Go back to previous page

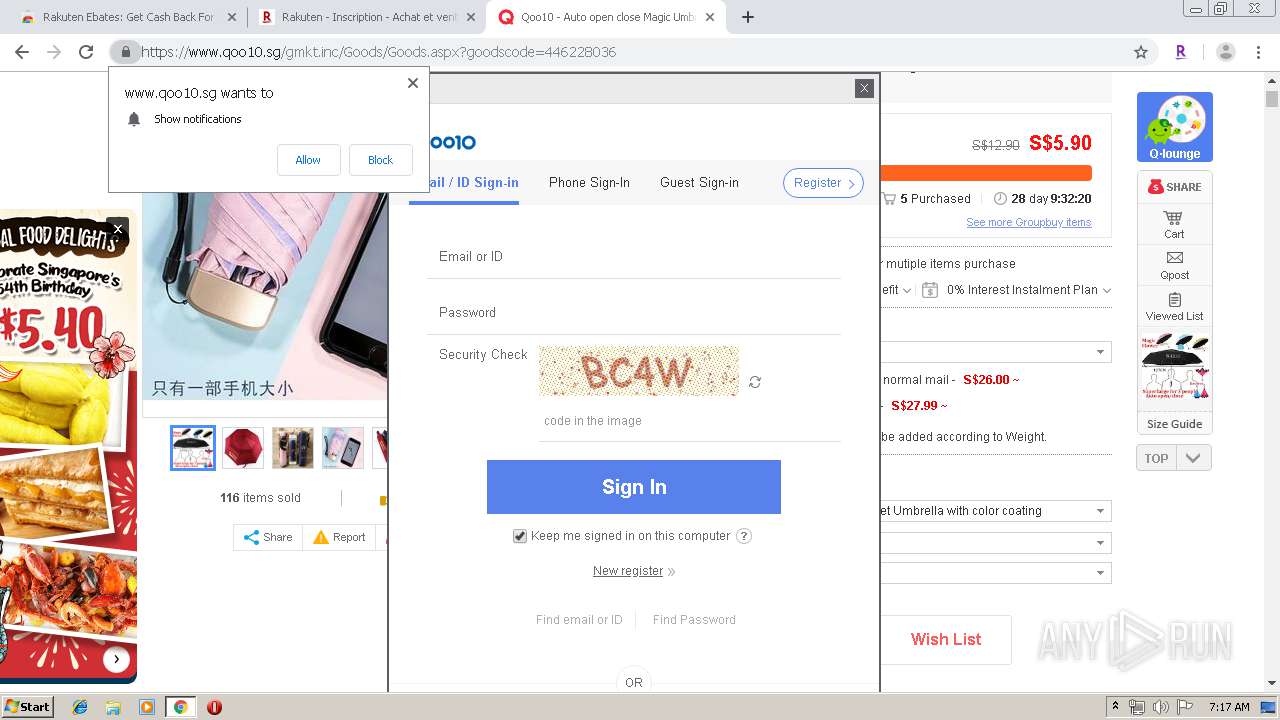pyautogui.click(x=22, y=52)
